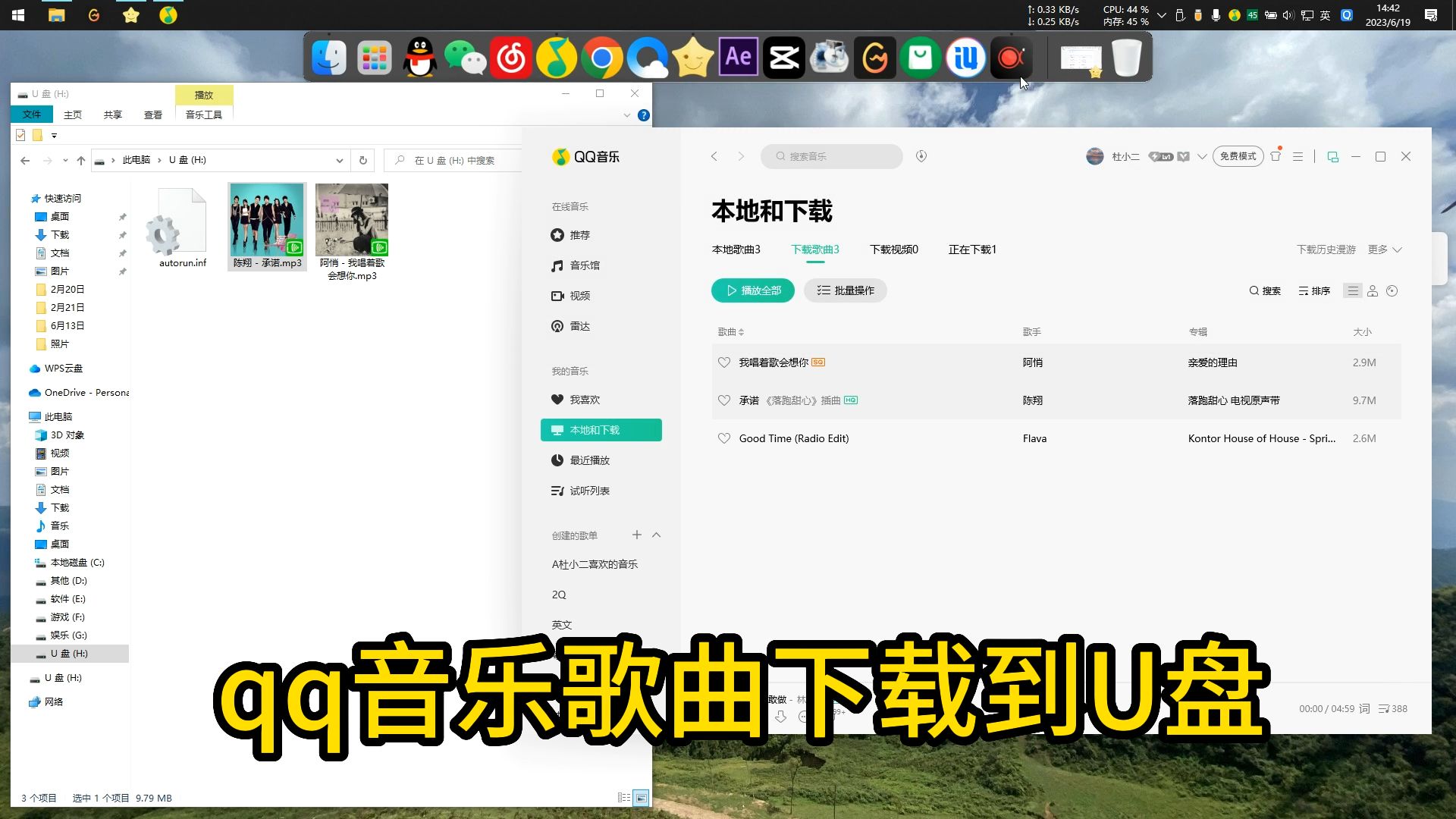Select 本地磁盘 (C:) in Explorer tree
Viewport: 1456px width, 819px height.
point(77,563)
